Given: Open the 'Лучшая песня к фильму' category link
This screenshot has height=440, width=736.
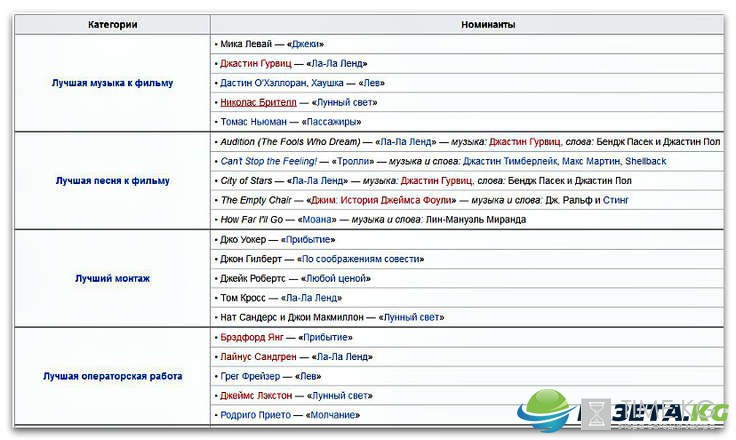Looking at the screenshot, I should 112,181.
